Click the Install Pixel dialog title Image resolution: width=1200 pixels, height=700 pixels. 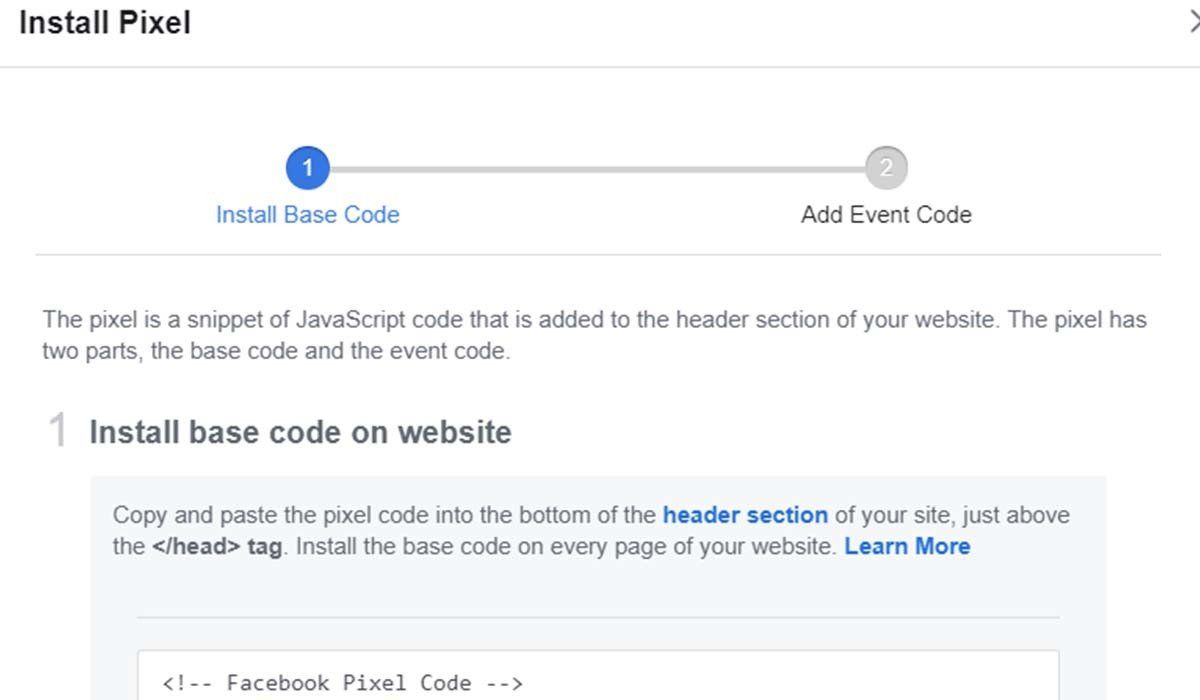[x=105, y=23]
